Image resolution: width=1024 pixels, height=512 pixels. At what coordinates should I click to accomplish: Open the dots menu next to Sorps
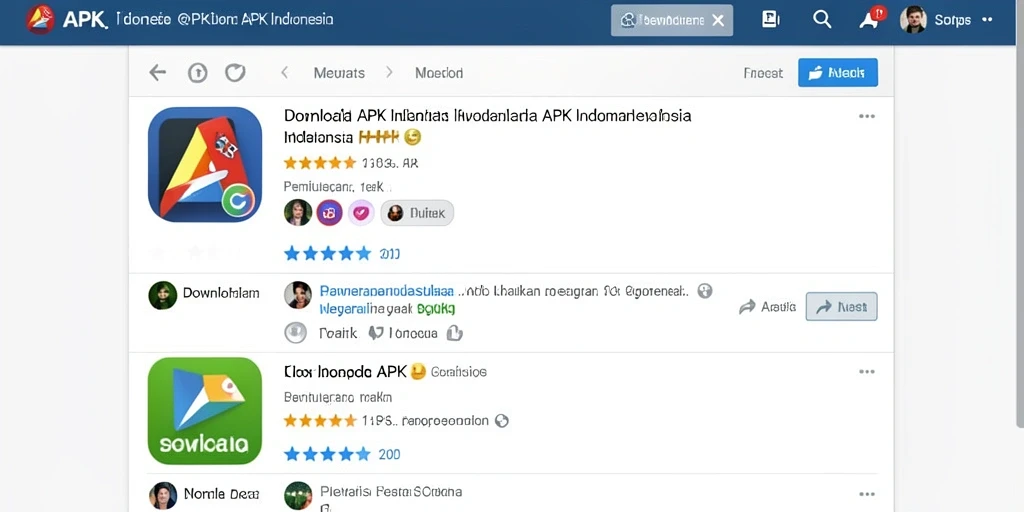tap(987, 20)
